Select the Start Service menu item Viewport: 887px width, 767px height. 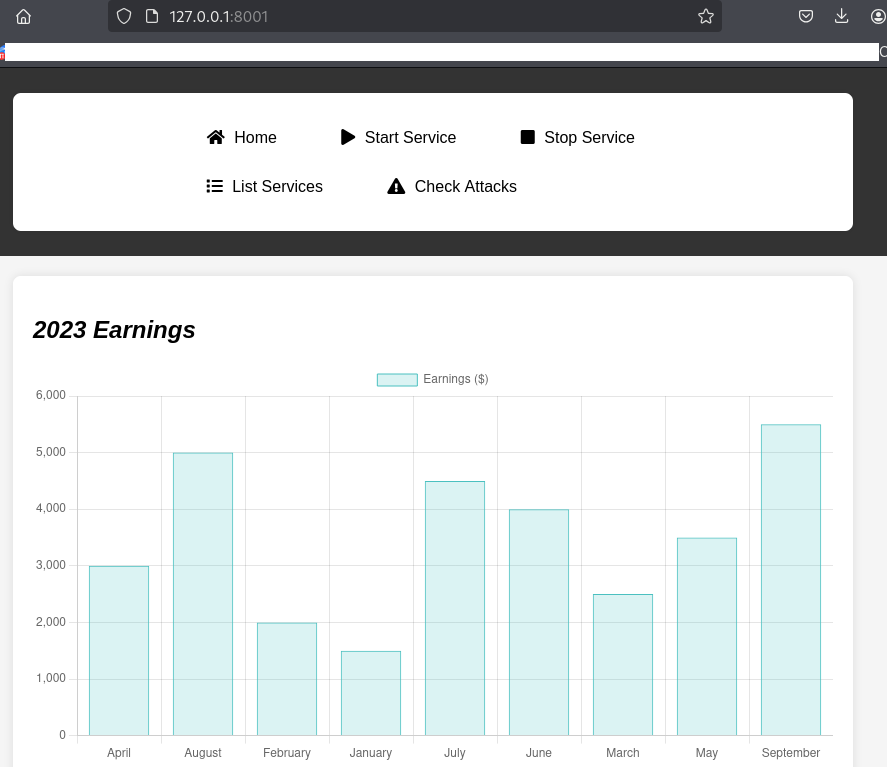(410, 137)
